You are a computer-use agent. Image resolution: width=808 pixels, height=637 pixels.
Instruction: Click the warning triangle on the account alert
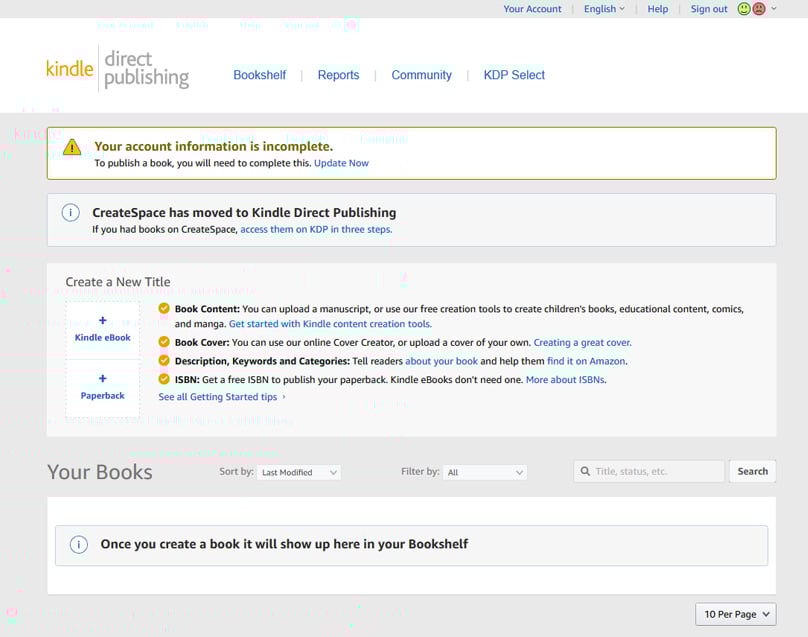(71, 146)
